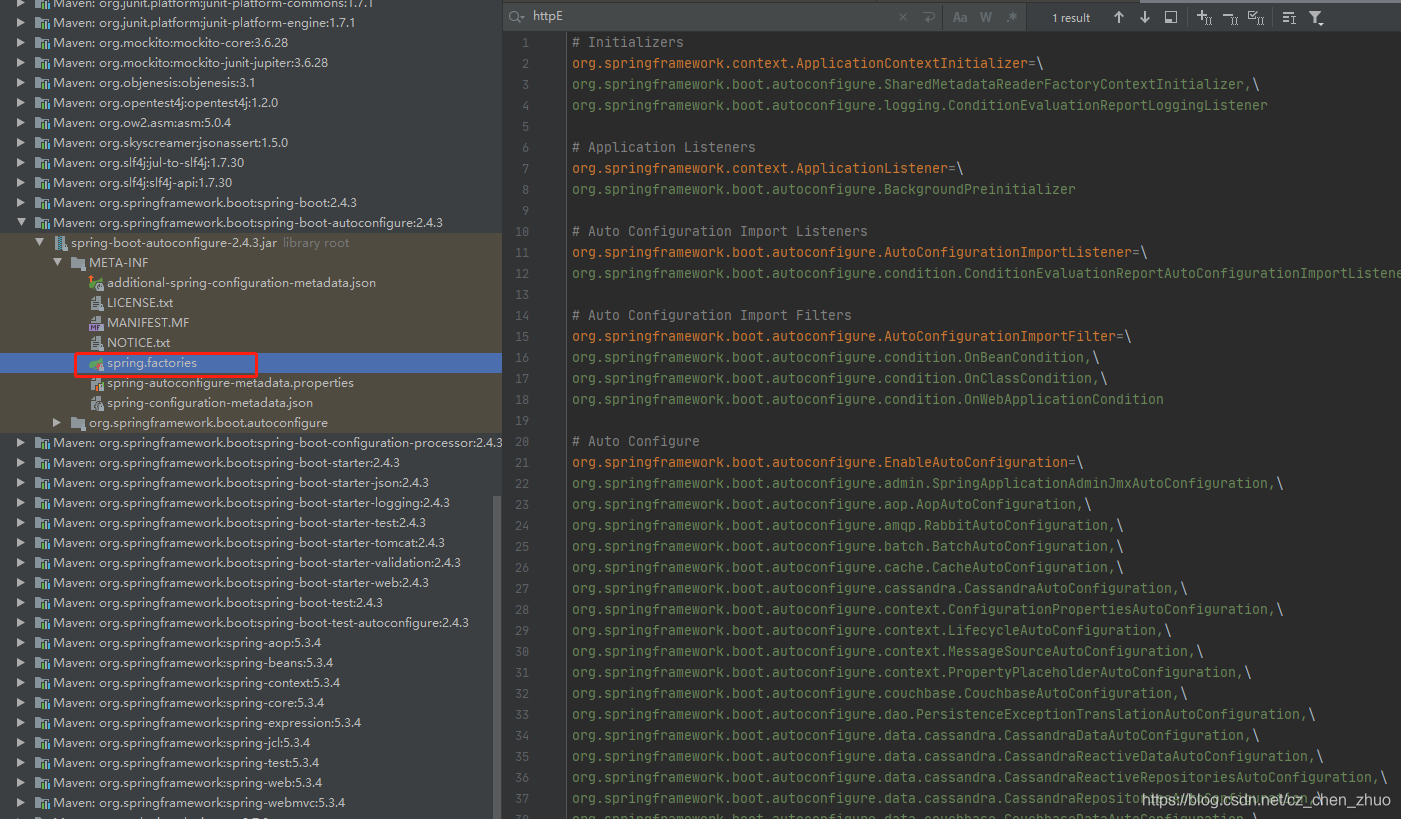1401x819 pixels.
Task: Click the '1 result' search count label
Action: click(x=1071, y=18)
